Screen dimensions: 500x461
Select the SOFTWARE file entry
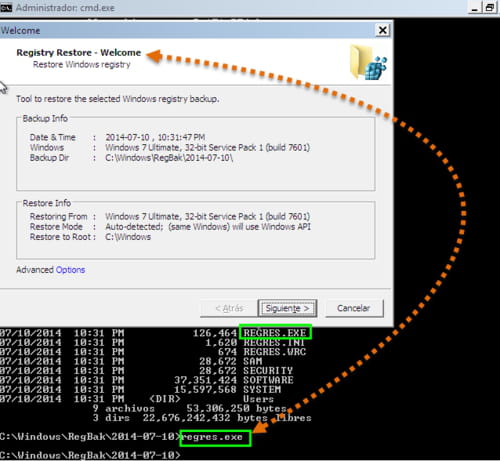[268, 380]
